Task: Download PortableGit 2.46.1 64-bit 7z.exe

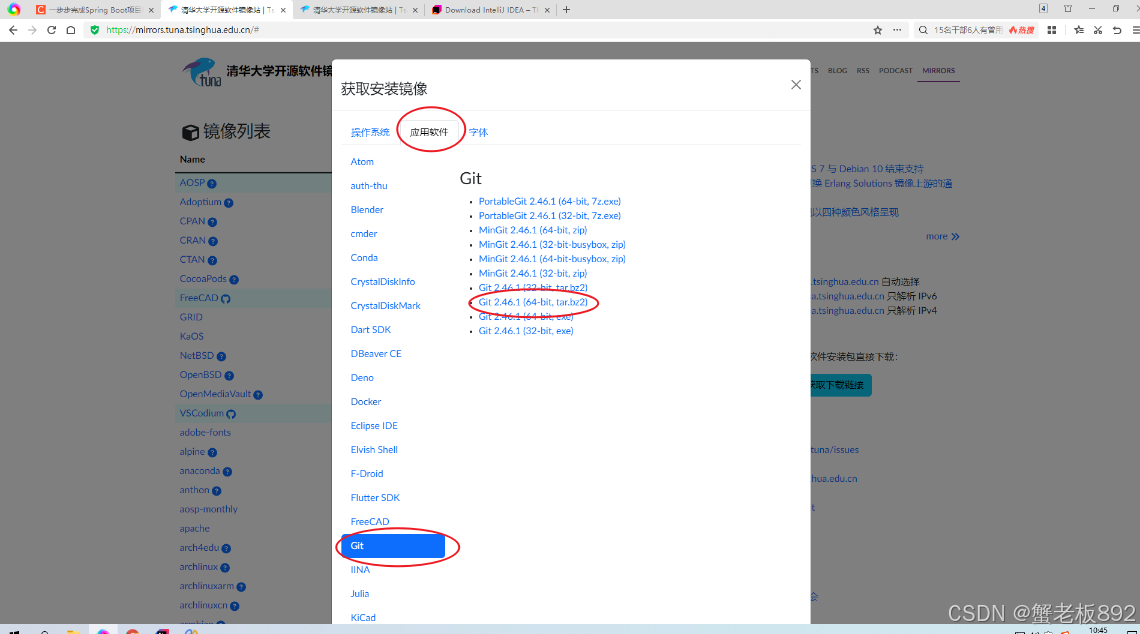Action: pyautogui.click(x=550, y=201)
